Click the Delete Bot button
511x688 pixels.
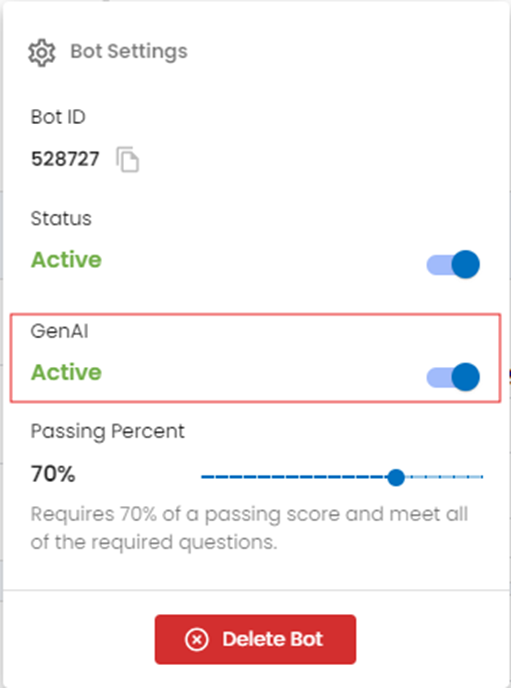click(255, 639)
